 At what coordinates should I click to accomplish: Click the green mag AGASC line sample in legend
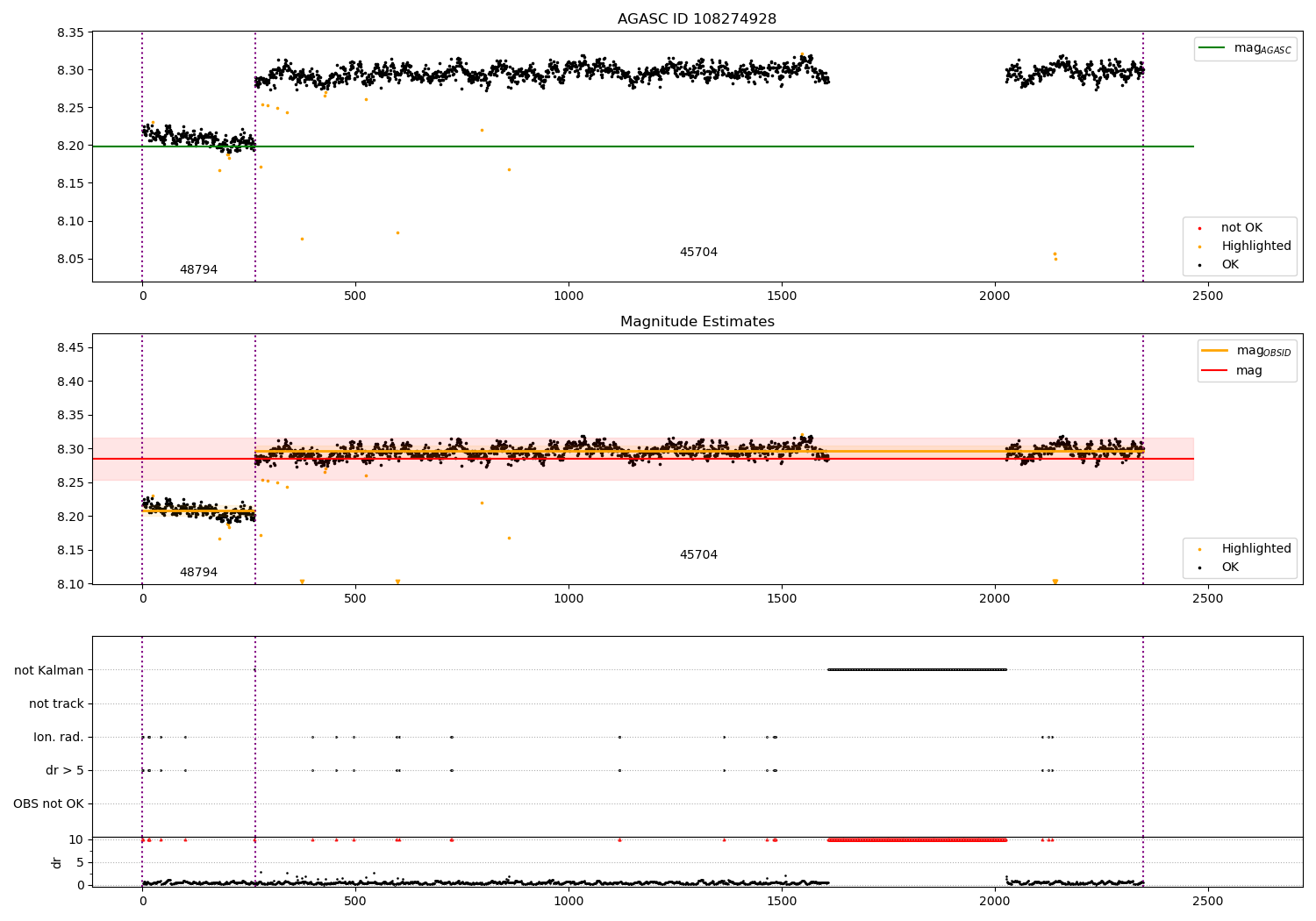1213,48
